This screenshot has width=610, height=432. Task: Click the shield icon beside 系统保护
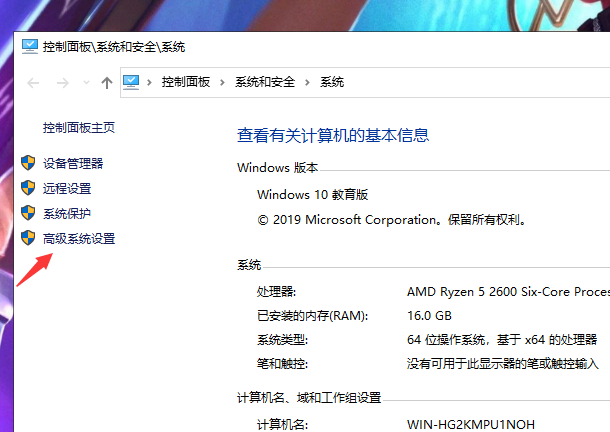tap(28, 213)
